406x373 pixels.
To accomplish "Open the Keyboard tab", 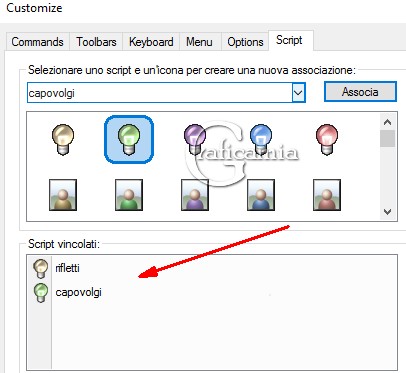I will point(151,42).
